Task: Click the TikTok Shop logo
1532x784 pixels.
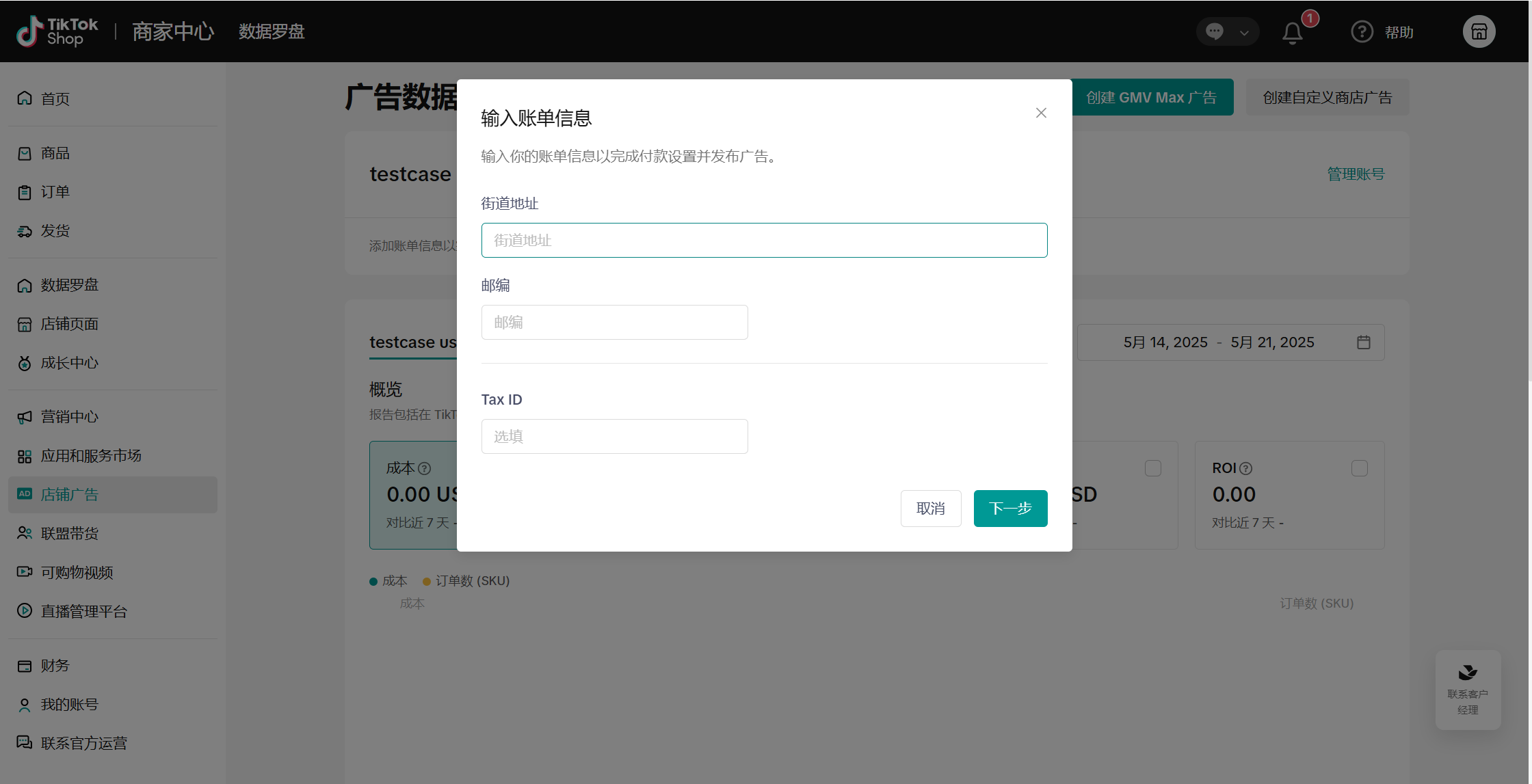Action: (x=58, y=31)
